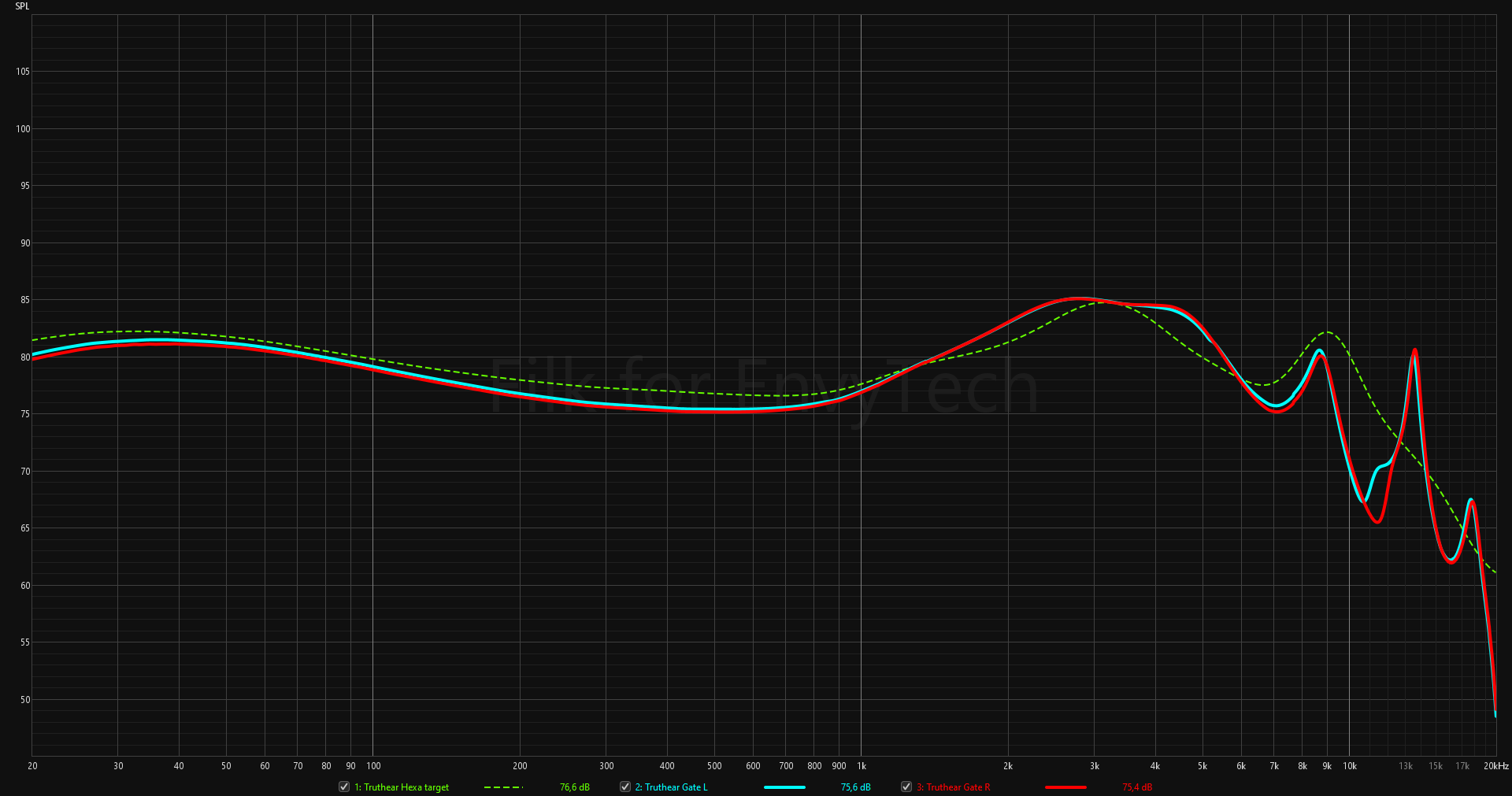Screen dimensions: 1512x796
Task: Click the 10k frequency axis label
Action: pos(1350,766)
